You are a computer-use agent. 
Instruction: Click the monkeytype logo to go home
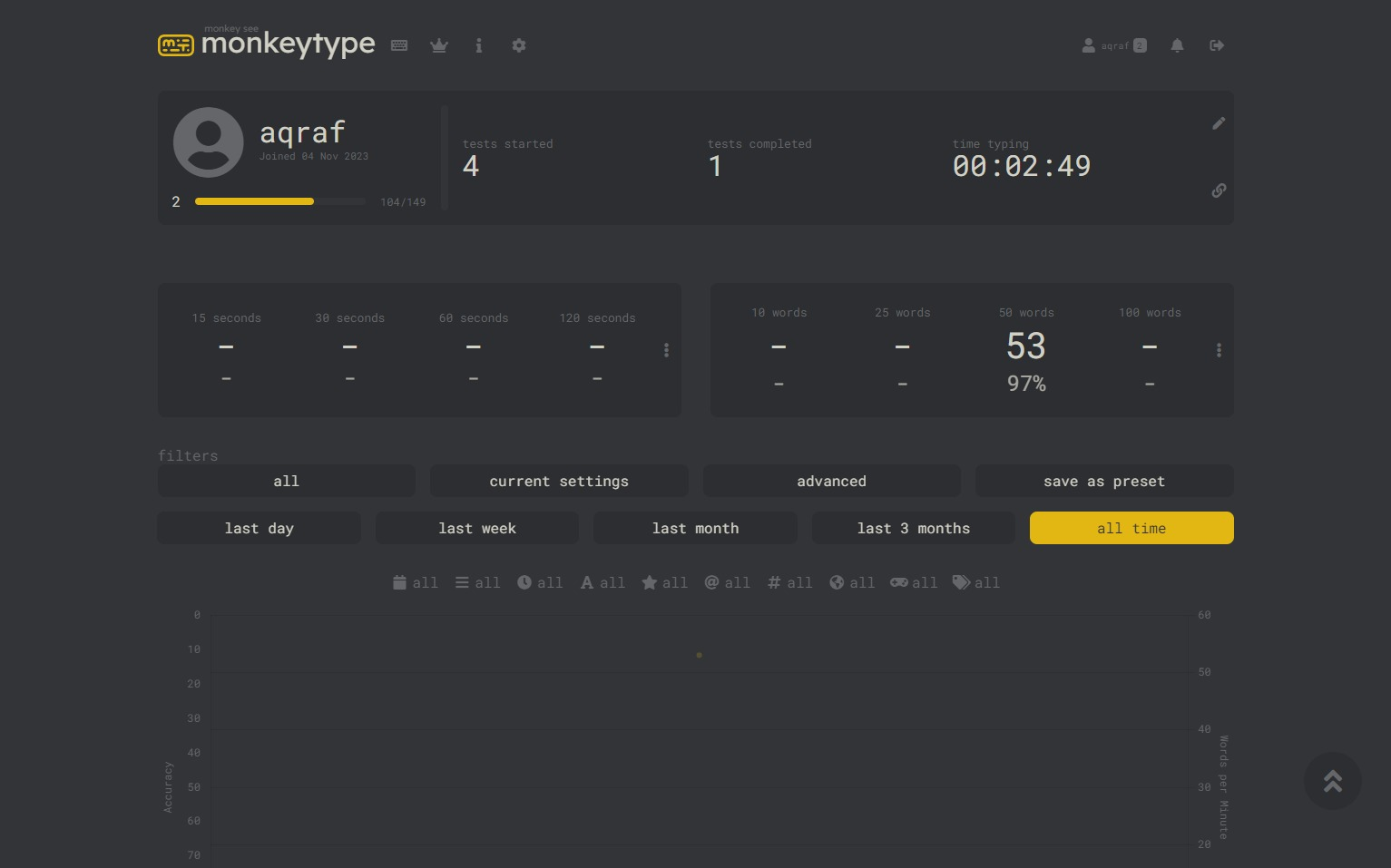(x=267, y=44)
